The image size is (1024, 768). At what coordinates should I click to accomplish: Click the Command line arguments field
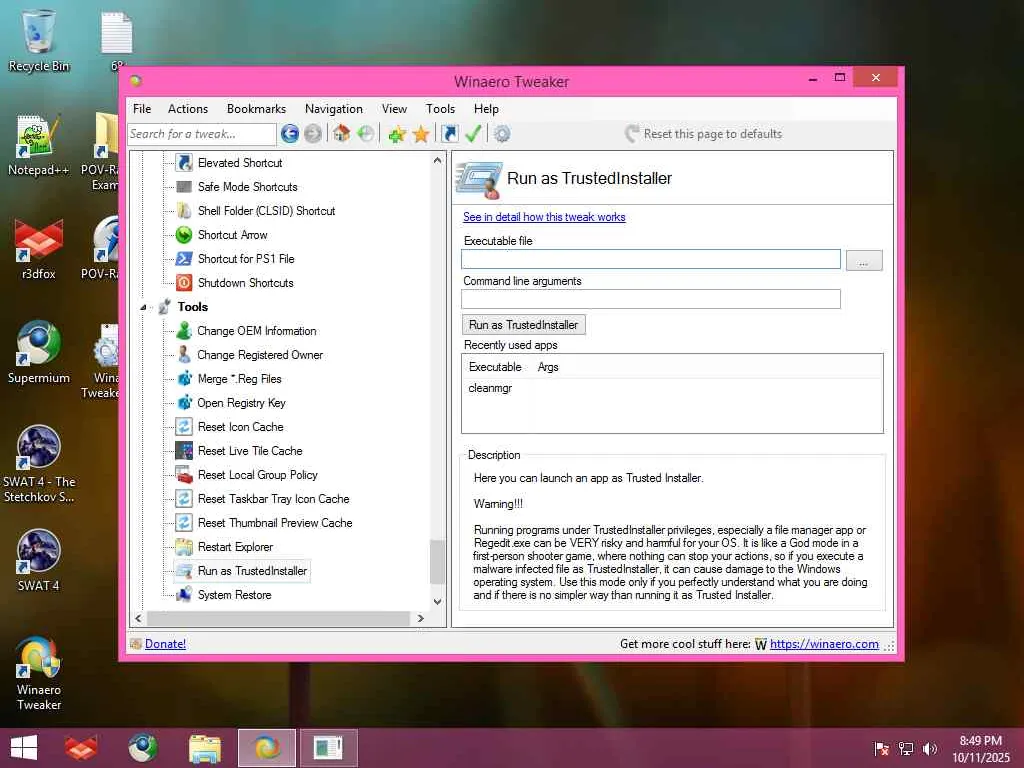click(x=650, y=299)
